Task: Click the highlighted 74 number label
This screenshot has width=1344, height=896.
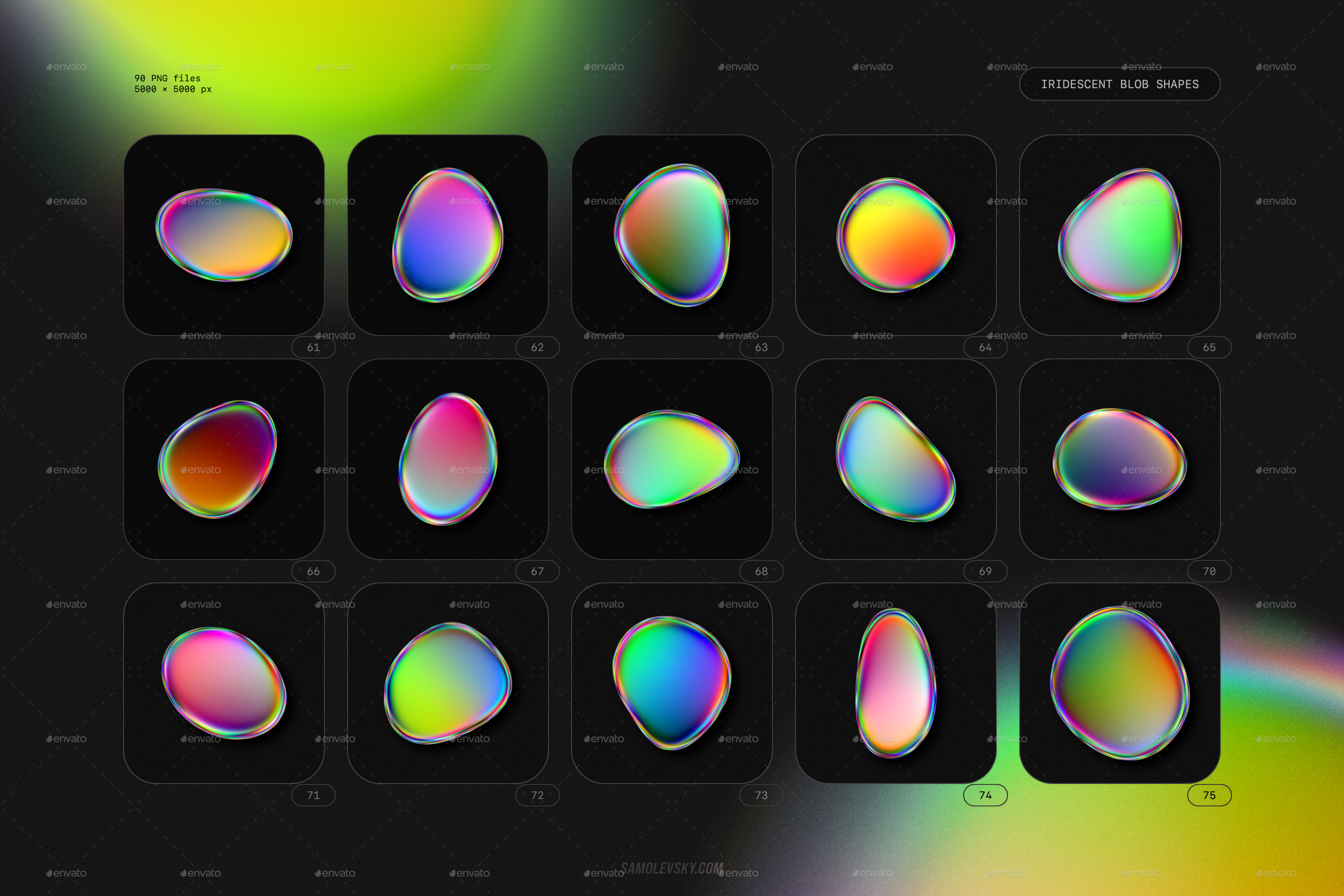Action: tap(985, 795)
